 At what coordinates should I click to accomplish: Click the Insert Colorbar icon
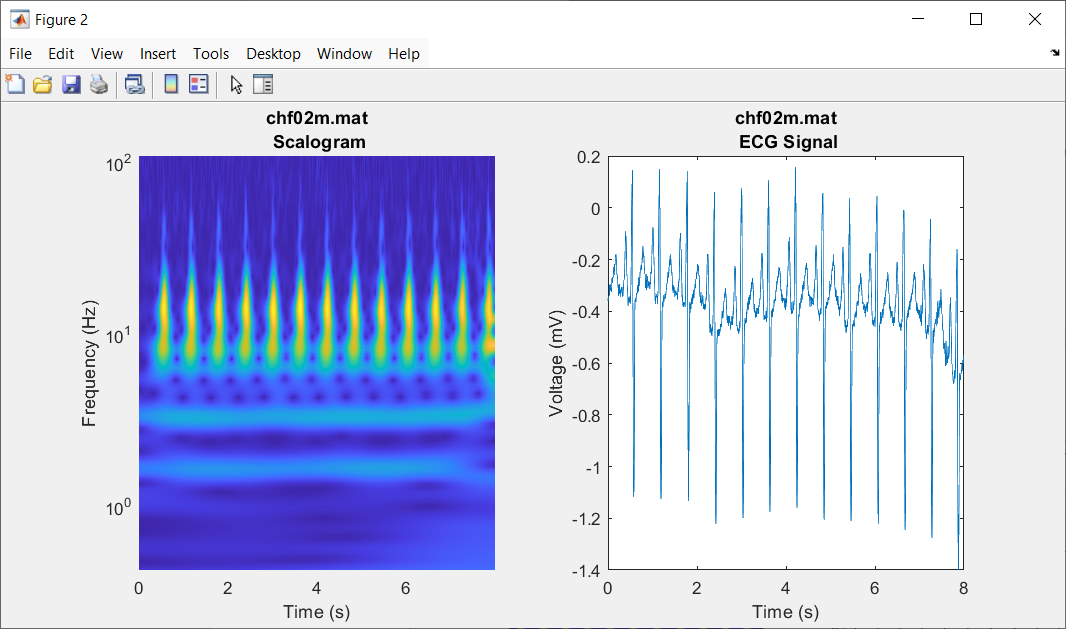[x=171, y=84]
